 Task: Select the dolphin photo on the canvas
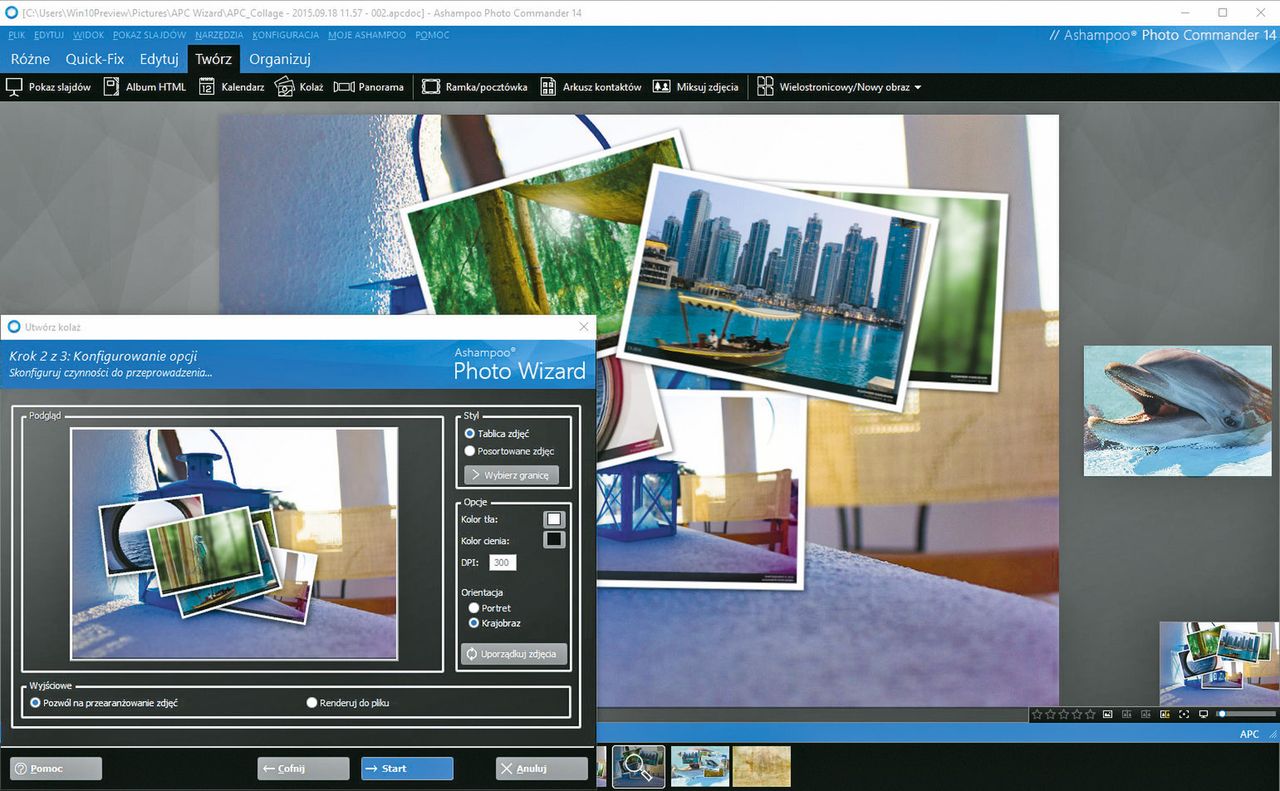1177,411
